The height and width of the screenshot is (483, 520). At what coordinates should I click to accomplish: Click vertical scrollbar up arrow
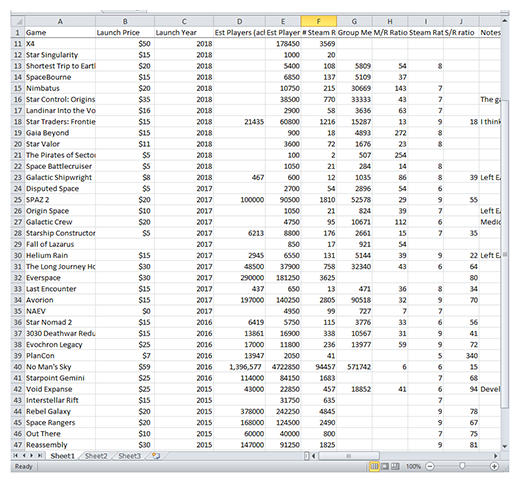[x=505, y=21]
